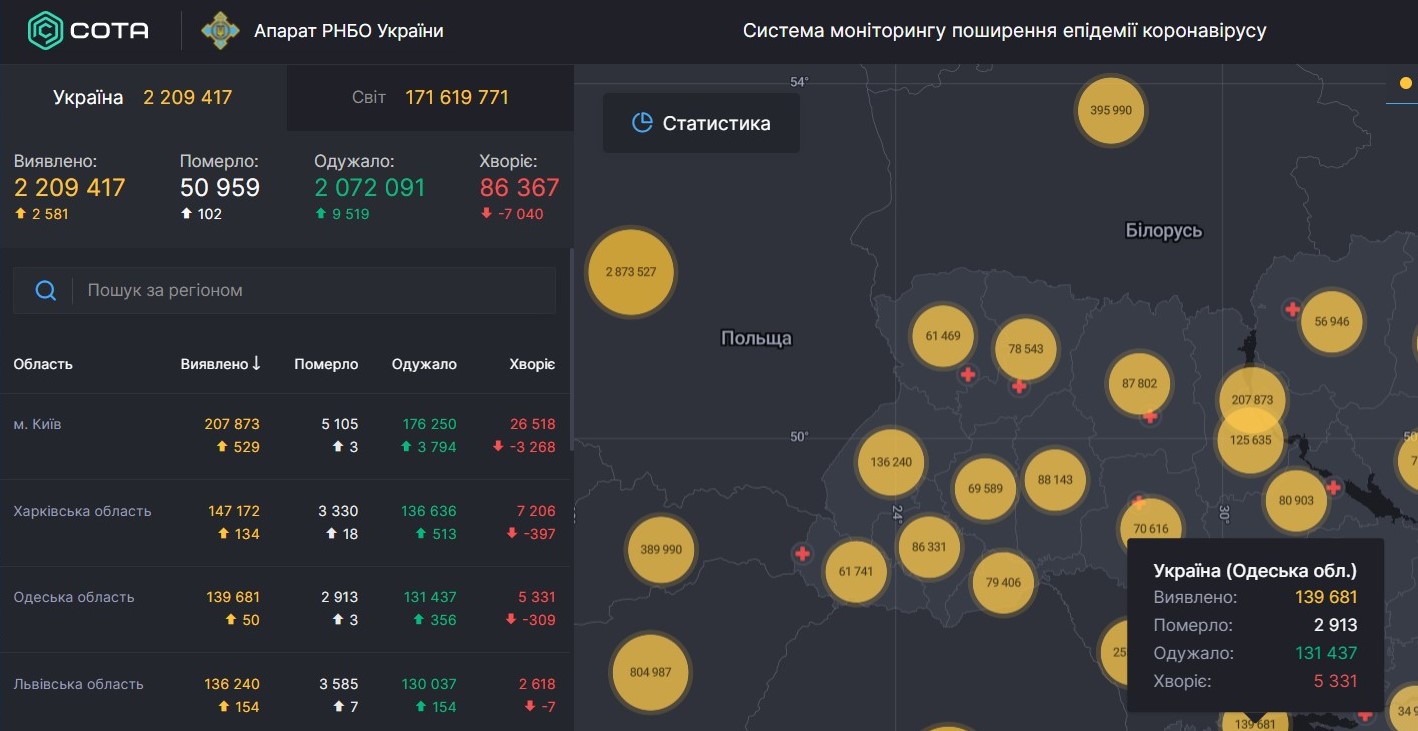Image resolution: width=1418 pixels, height=731 pixels.
Task: Select Львівська область row
Action: 284,695
